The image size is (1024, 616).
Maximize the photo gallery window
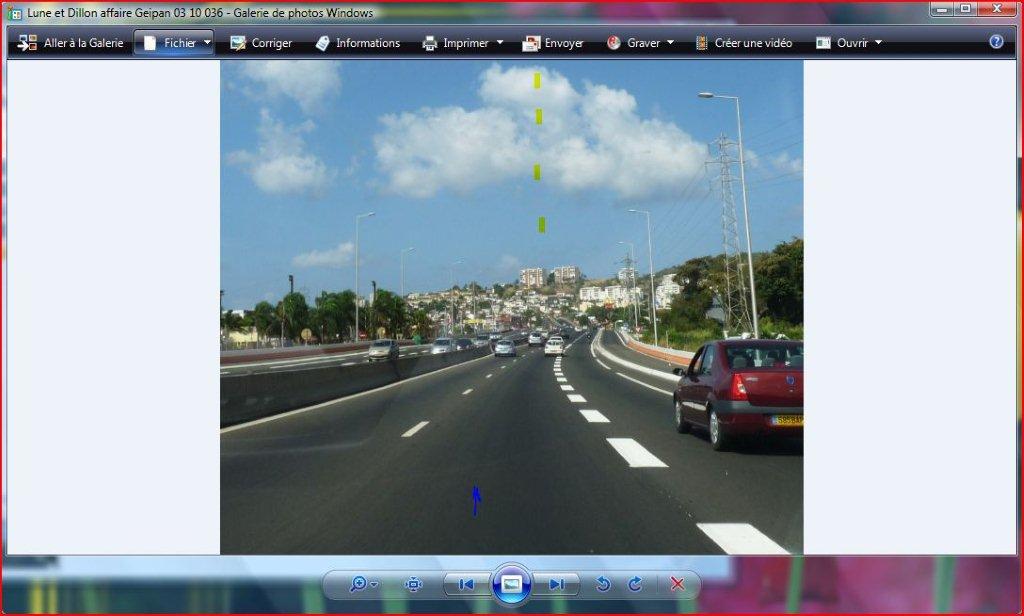965,9
